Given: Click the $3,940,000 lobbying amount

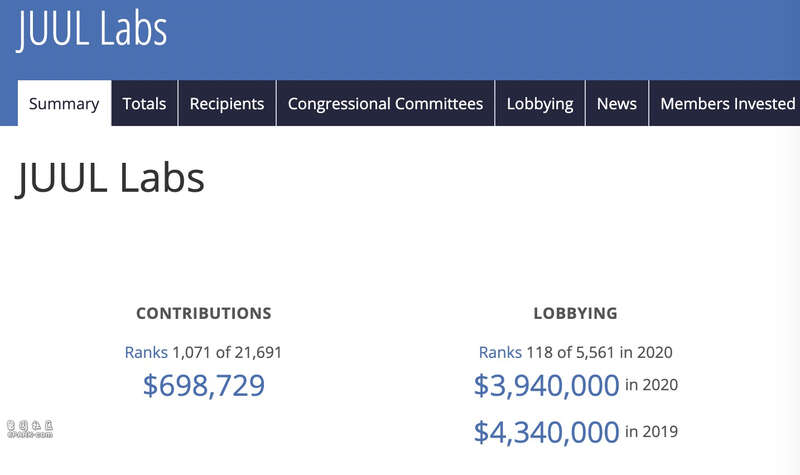Looking at the screenshot, I should click(x=546, y=385).
